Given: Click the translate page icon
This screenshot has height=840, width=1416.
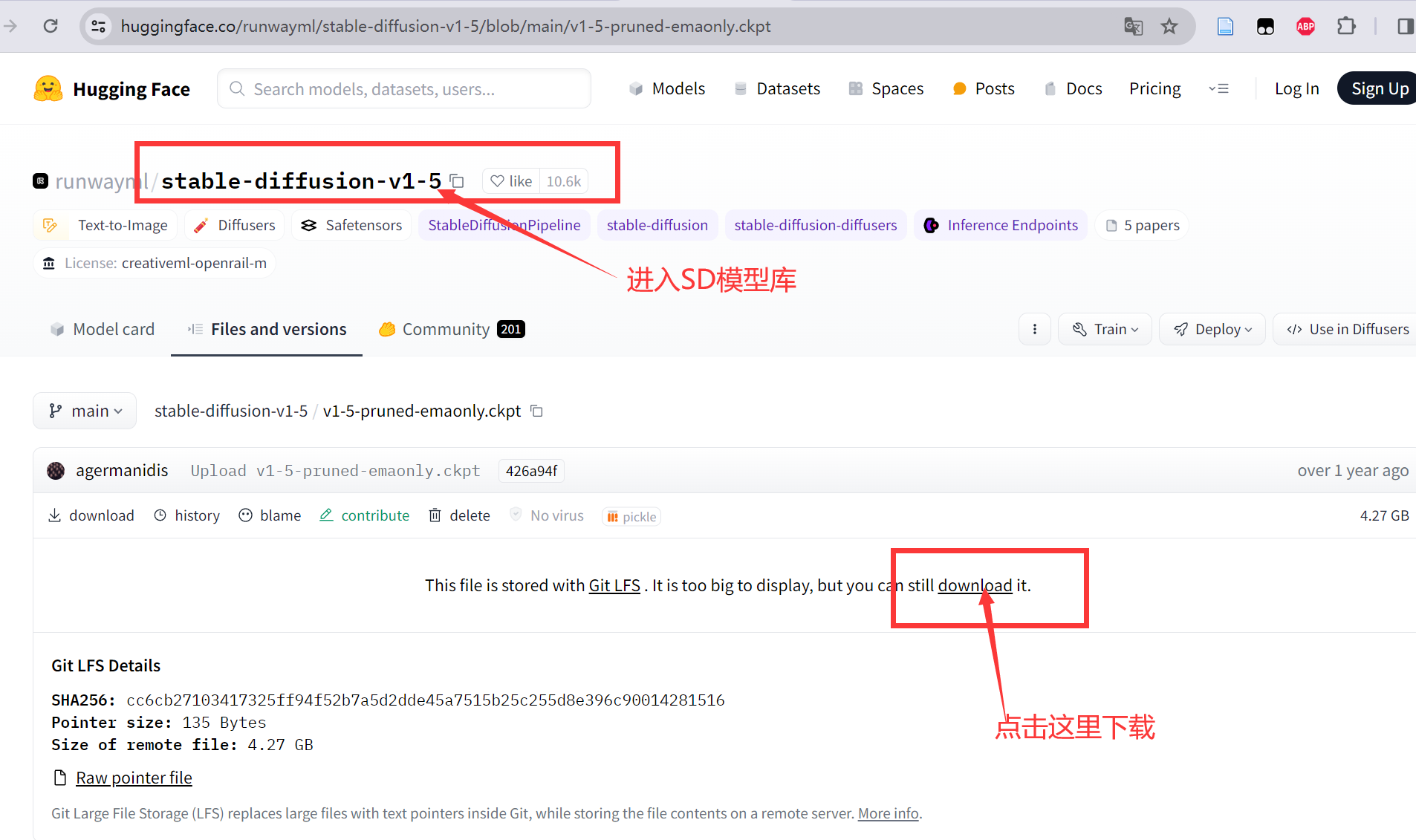Looking at the screenshot, I should click(x=1133, y=27).
